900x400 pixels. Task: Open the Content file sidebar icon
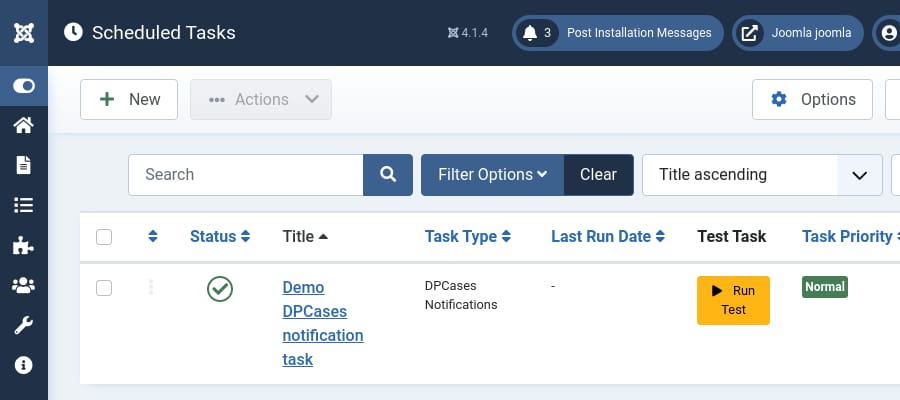24,165
